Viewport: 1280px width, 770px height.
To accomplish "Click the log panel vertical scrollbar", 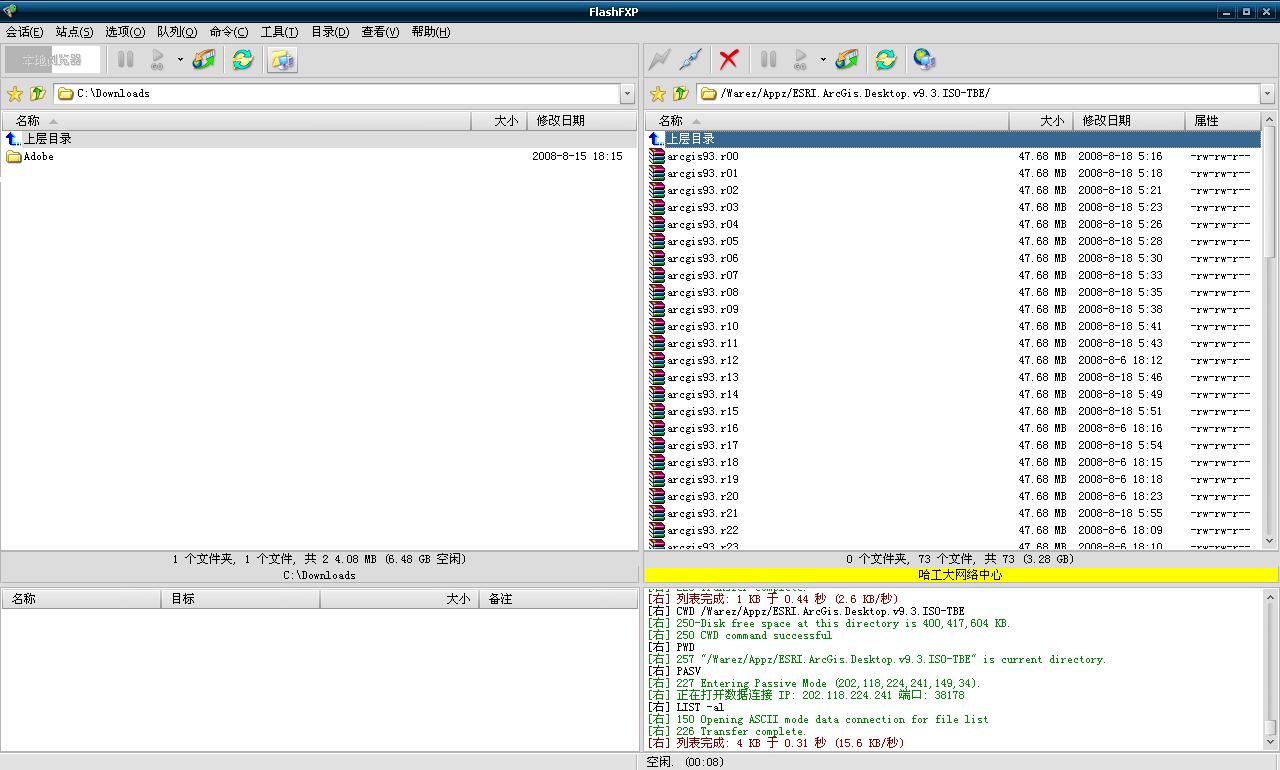I will [1270, 669].
